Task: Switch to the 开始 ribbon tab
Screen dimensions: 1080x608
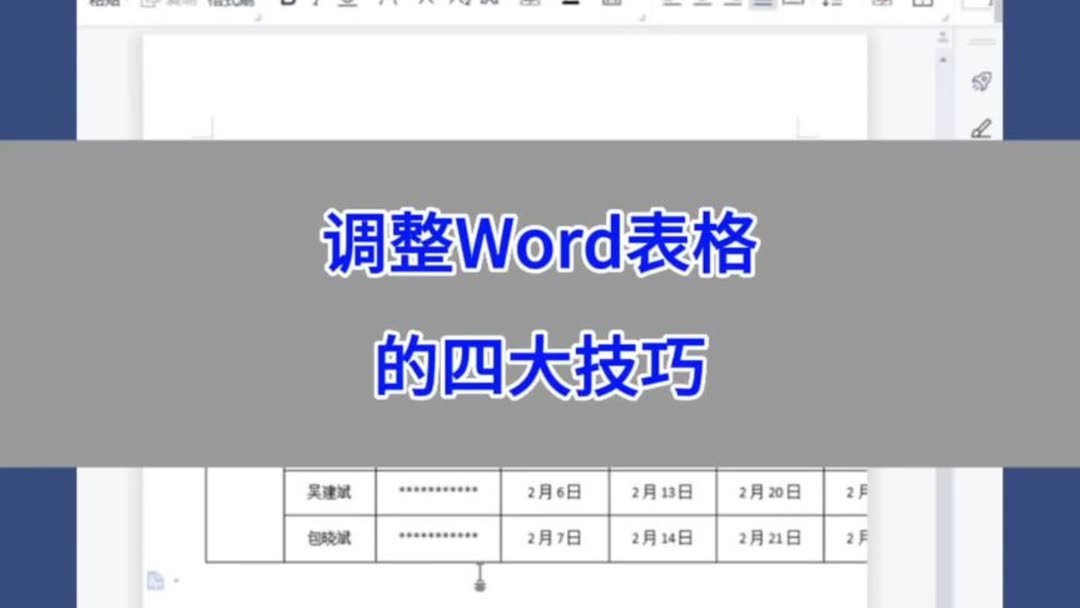Action: click(100, 5)
